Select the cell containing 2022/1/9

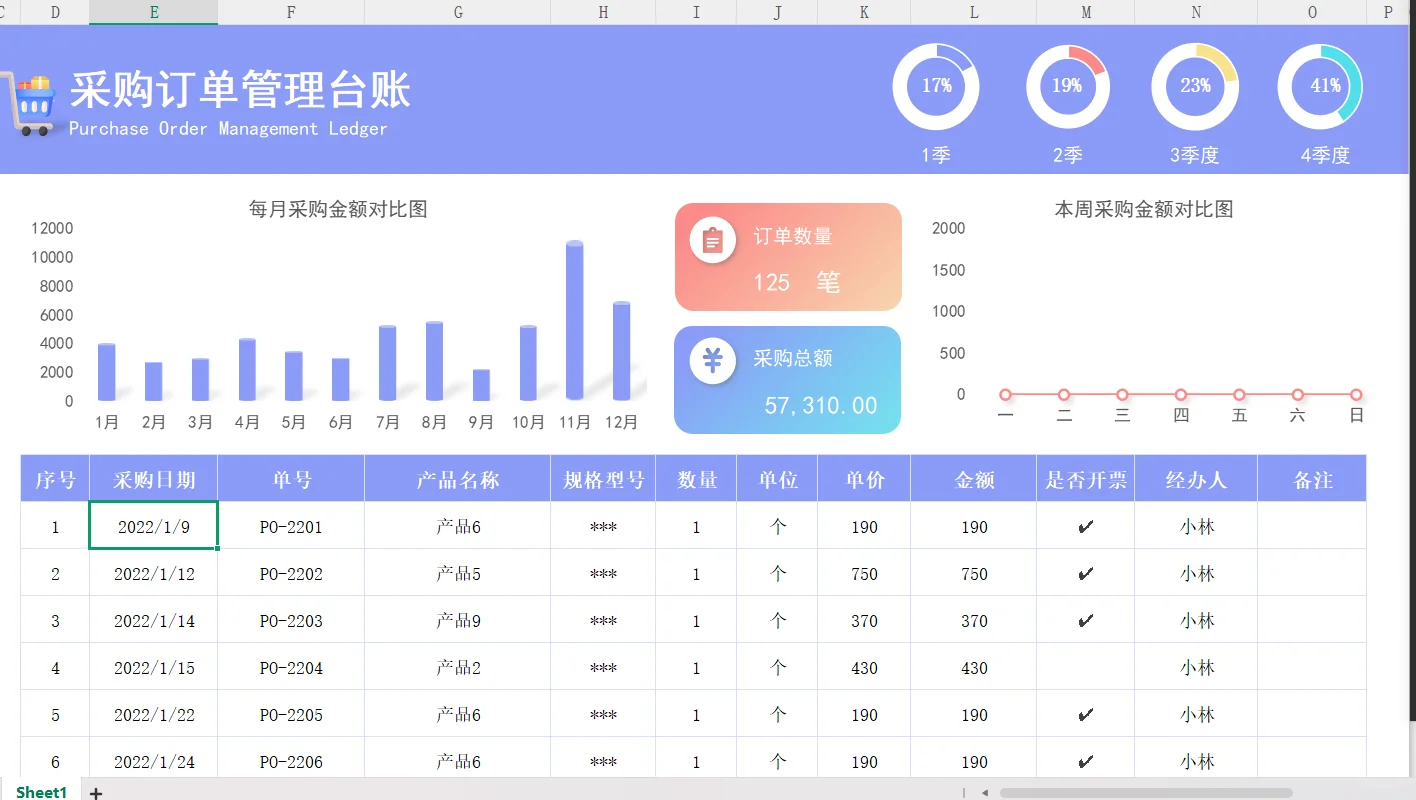click(153, 526)
